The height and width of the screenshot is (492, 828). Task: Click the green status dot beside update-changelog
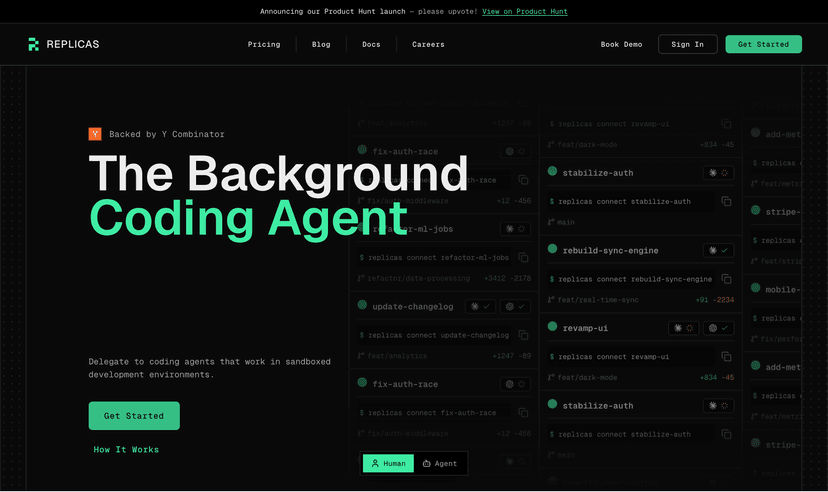[x=362, y=305]
